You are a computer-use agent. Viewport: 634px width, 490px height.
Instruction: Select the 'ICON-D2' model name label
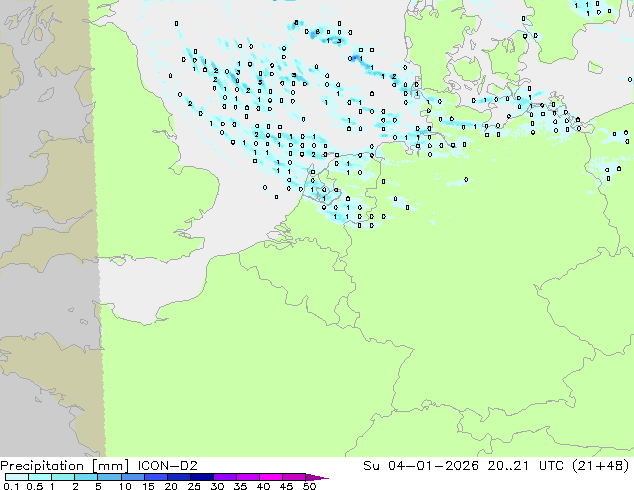tap(167, 466)
